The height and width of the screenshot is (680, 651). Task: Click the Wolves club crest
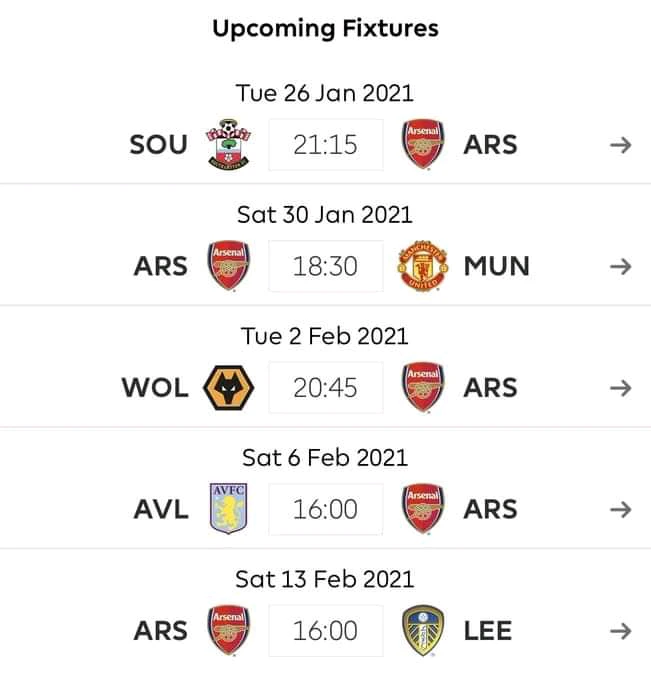(x=229, y=387)
